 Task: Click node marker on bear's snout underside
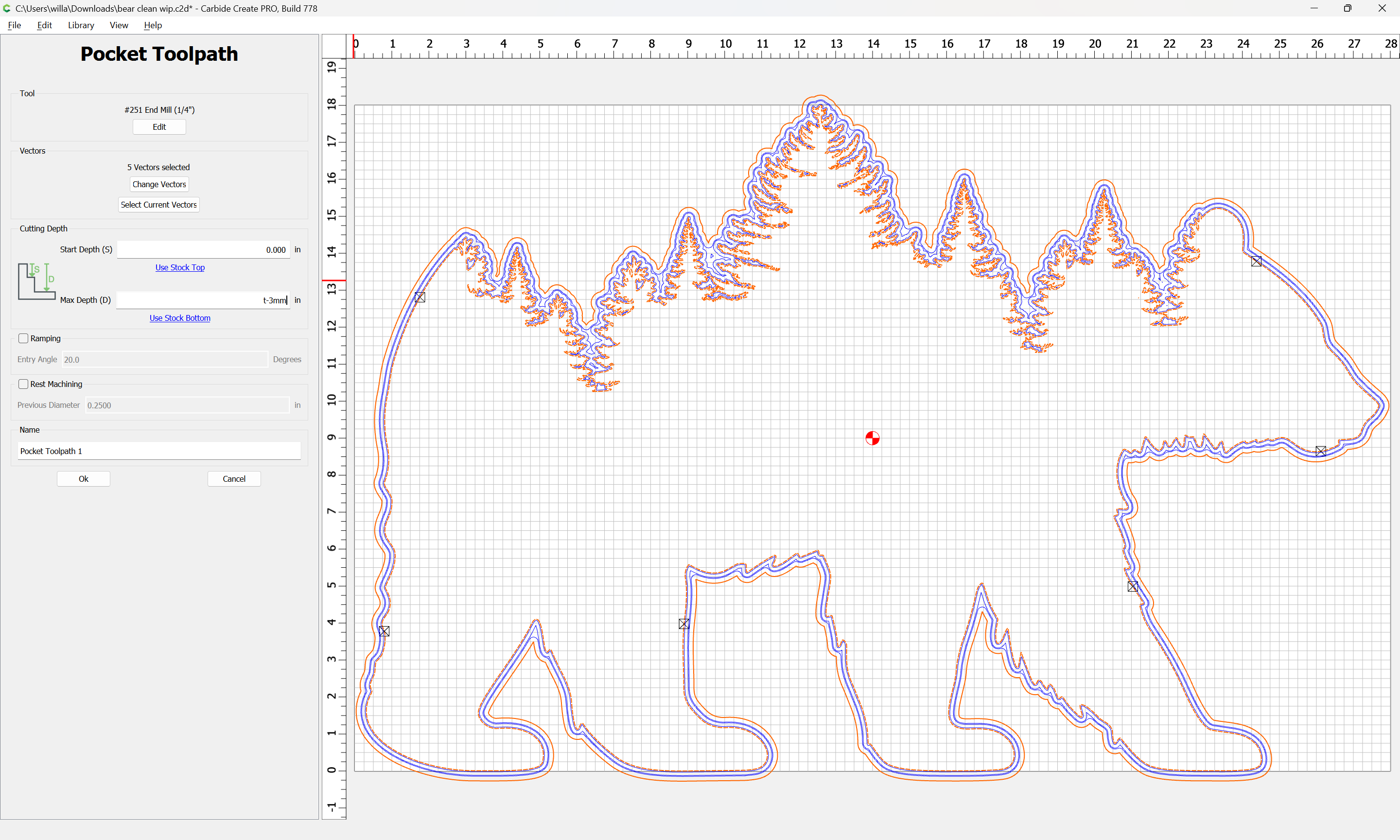(x=1321, y=451)
